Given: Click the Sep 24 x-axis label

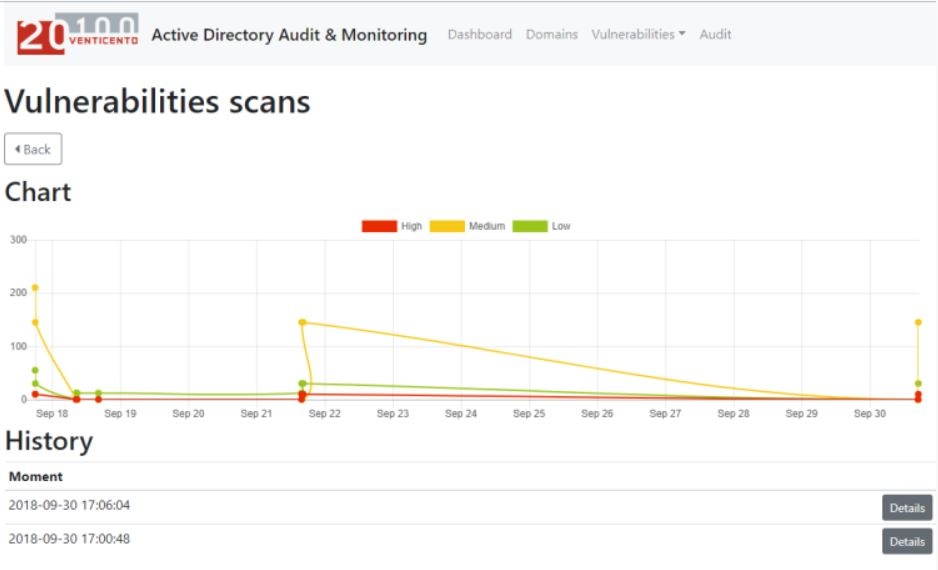Looking at the screenshot, I should click(x=461, y=413).
